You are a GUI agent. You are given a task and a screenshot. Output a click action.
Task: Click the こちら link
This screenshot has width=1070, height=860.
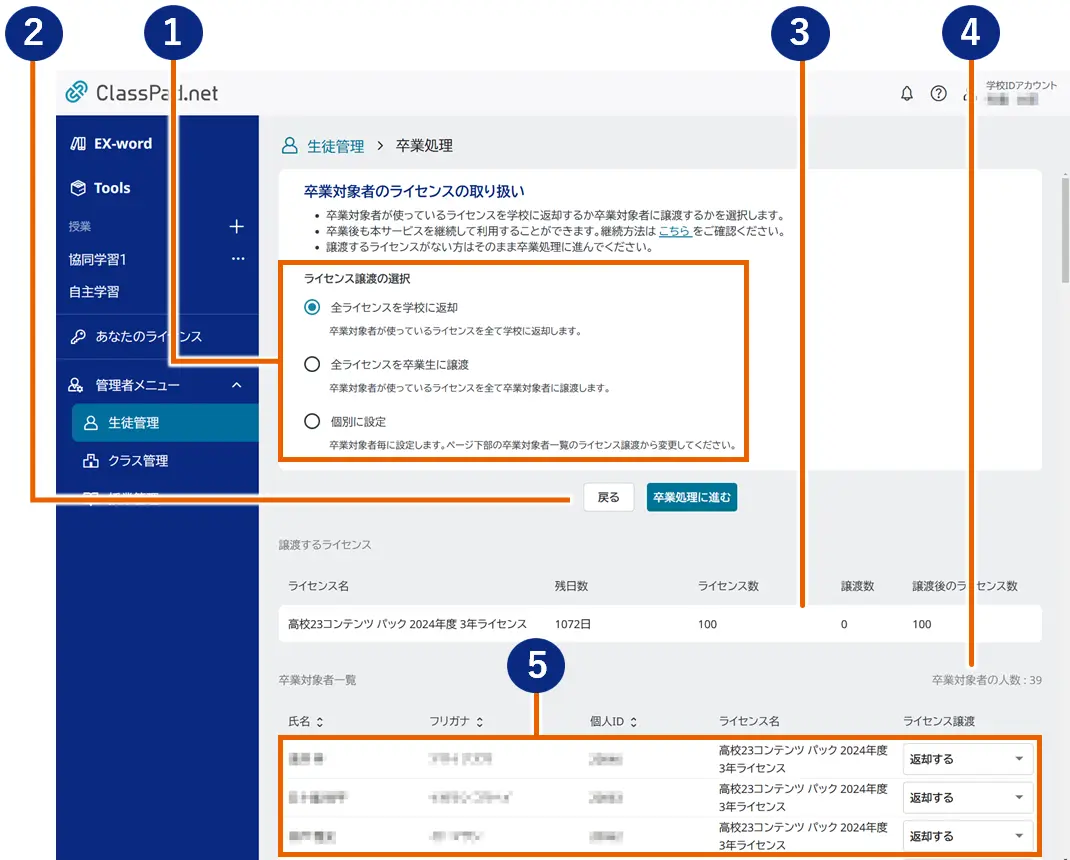(x=674, y=231)
